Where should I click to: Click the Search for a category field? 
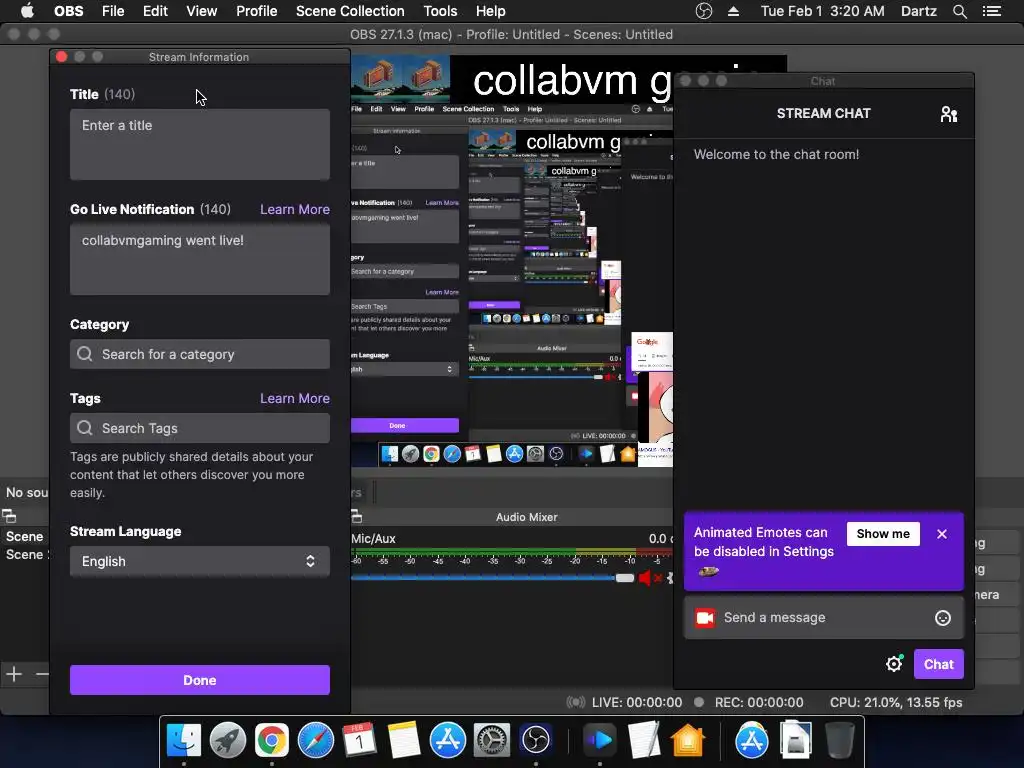[x=200, y=354]
